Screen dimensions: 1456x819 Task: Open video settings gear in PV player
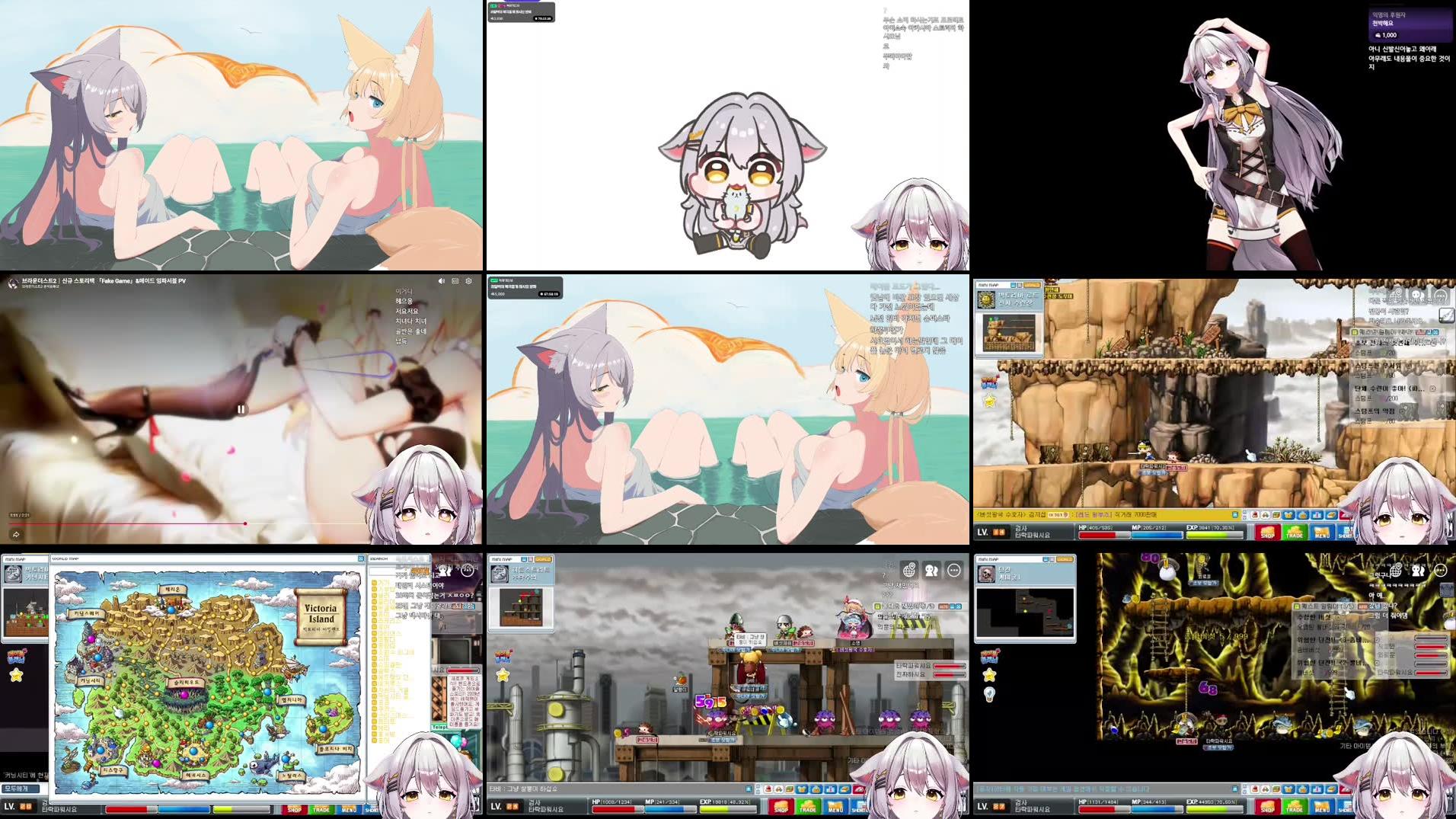pos(469,281)
